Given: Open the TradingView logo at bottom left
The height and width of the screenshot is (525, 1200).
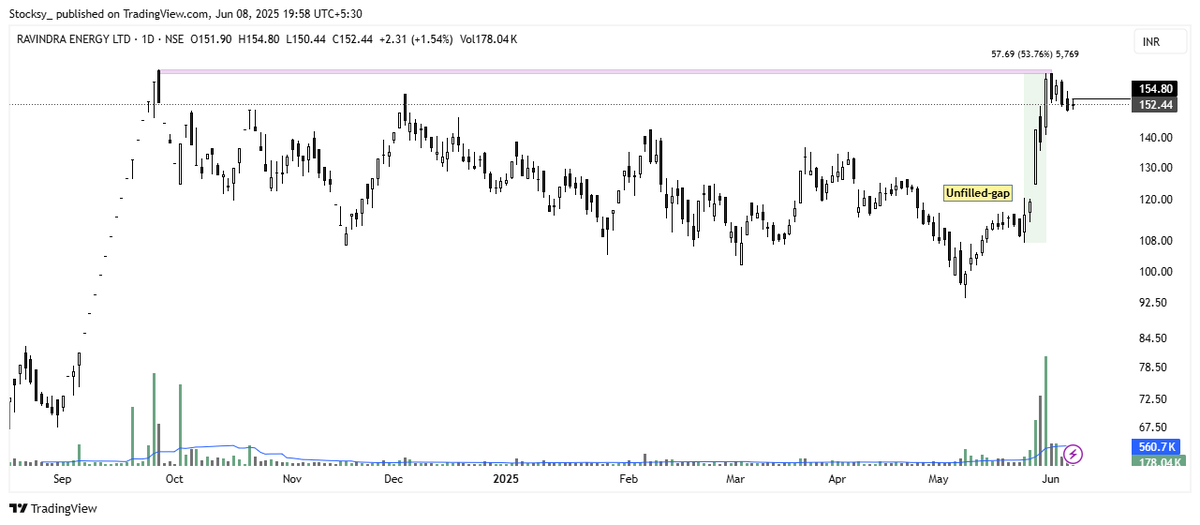Looking at the screenshot, I should pos(53,508).
